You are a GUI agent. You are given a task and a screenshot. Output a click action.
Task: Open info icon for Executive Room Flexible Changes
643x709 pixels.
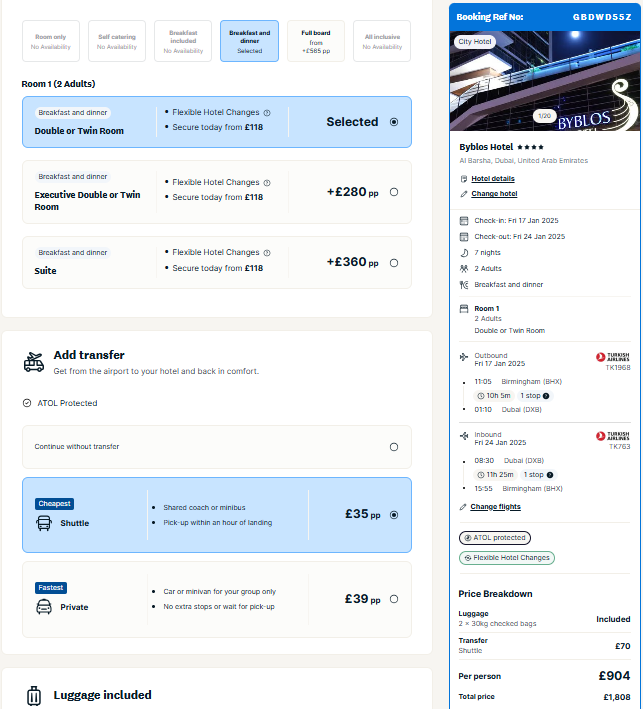[x=267, y=183]
